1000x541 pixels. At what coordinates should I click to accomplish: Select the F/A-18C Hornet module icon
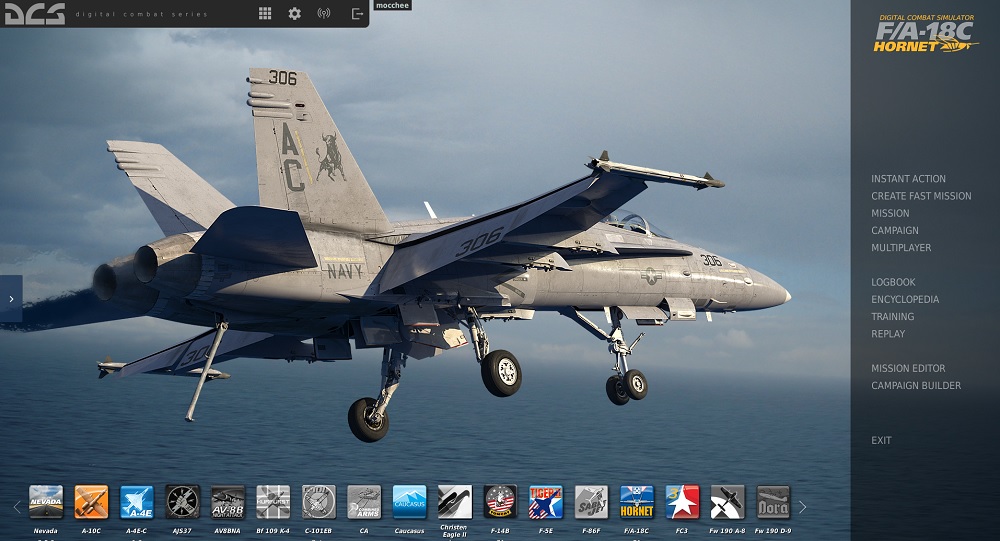[636, 502]
